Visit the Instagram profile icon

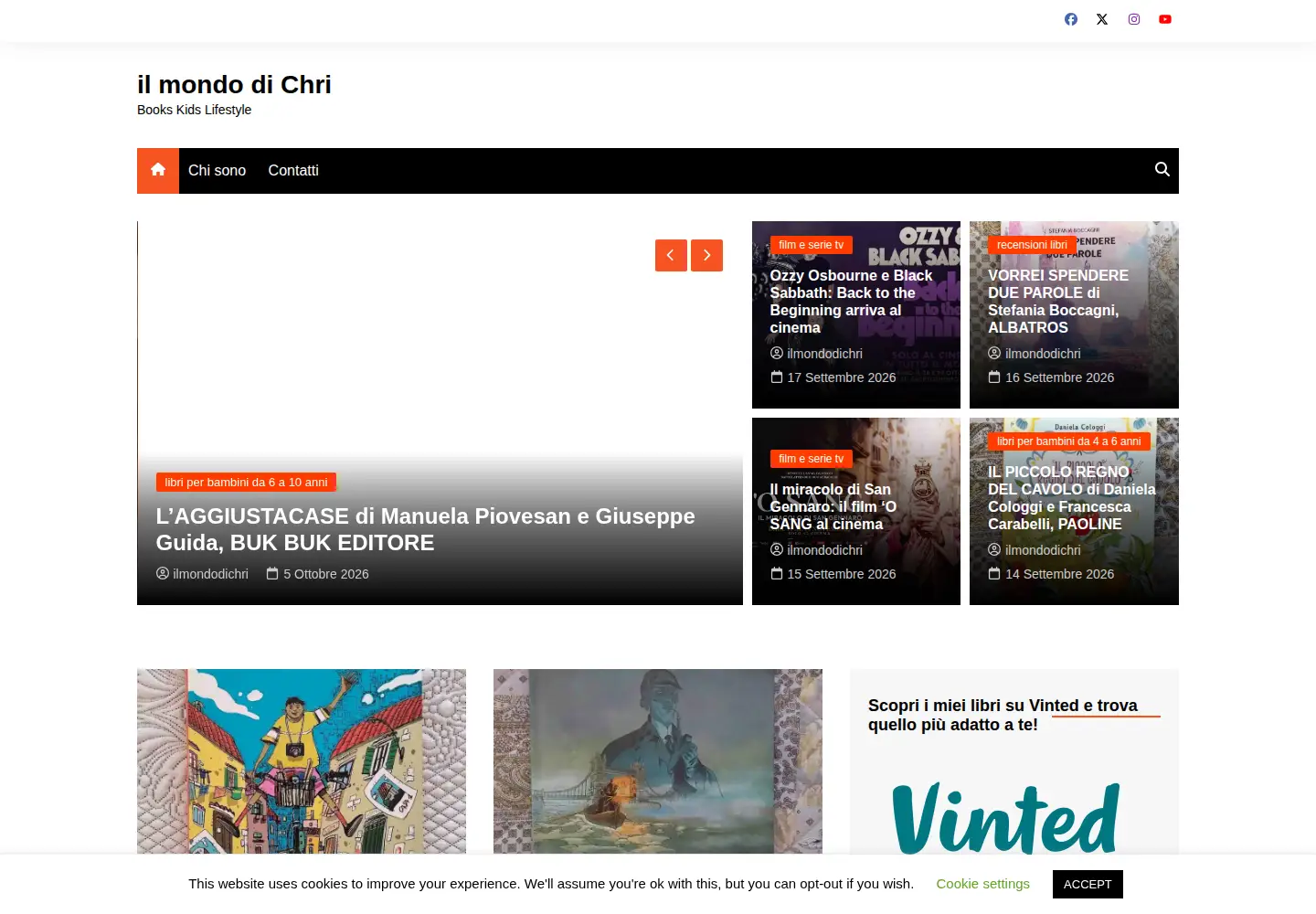tap(1134, 19)
